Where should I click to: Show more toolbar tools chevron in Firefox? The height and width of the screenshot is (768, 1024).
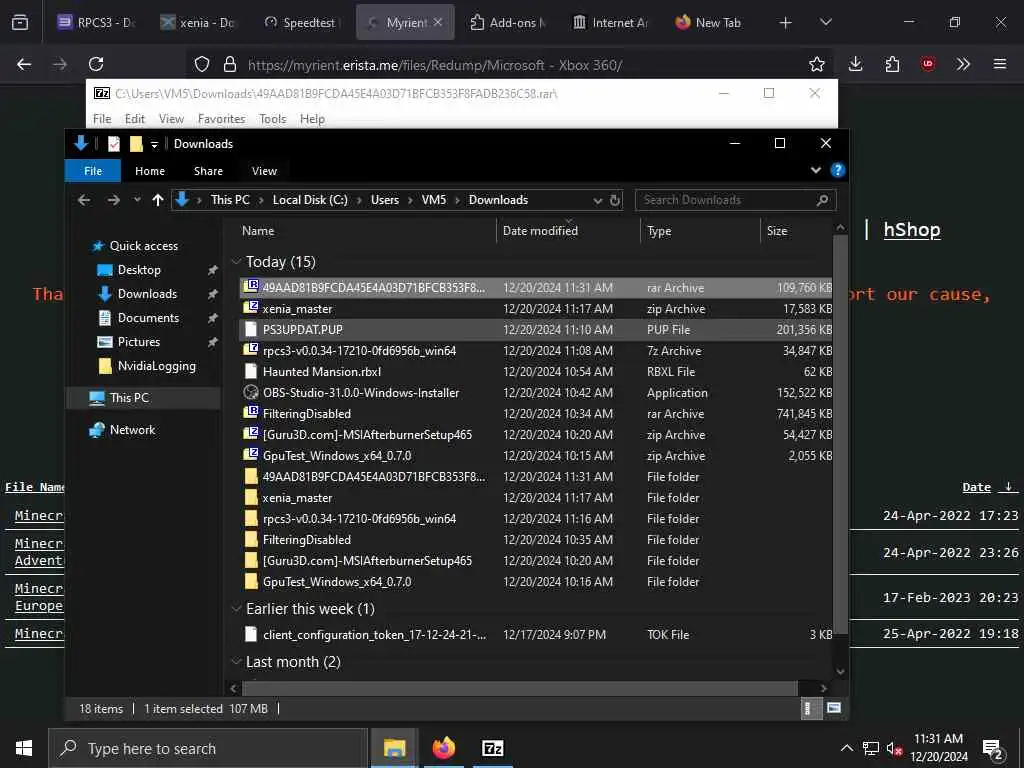pos(963,64)
